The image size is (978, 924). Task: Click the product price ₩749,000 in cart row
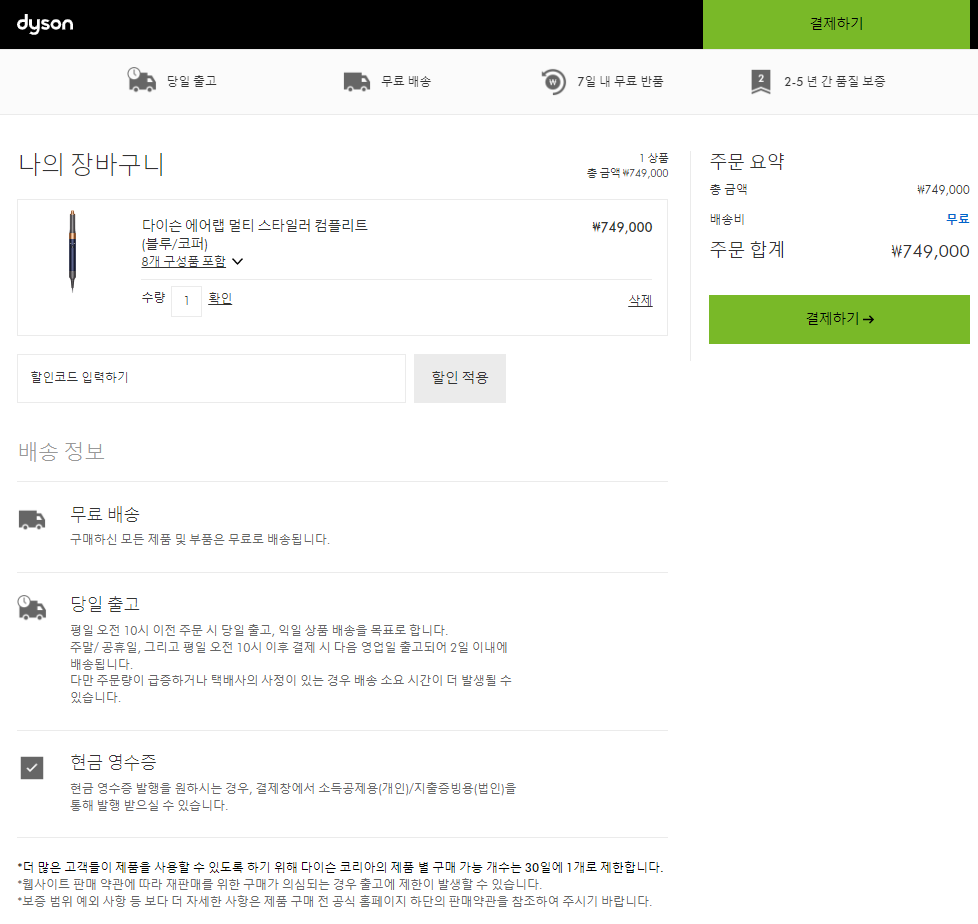[622, 227]
